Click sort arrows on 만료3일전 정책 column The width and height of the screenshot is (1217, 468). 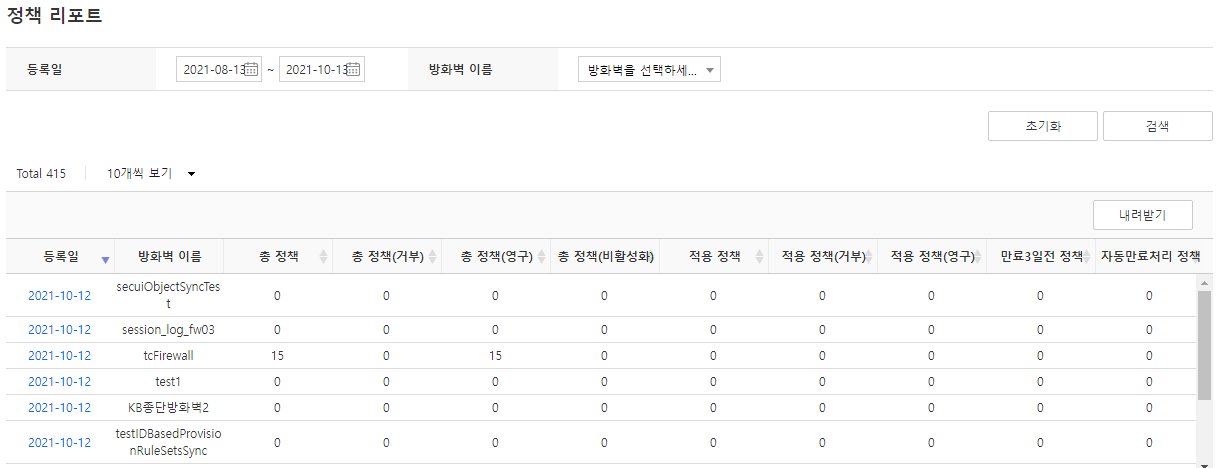click(1087, 257)
